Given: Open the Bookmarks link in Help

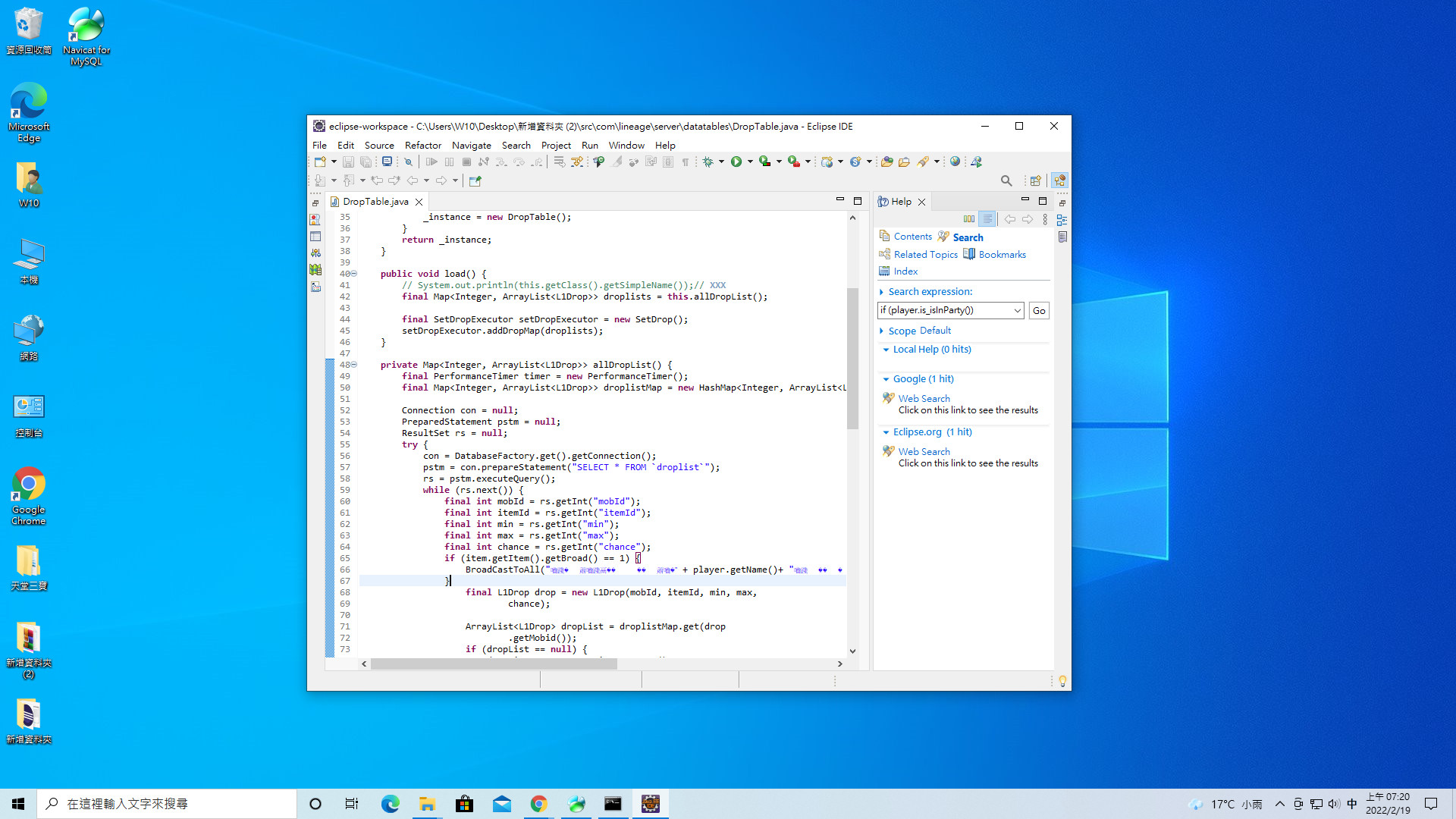Looking at the screenshot, I should pyautogui.click(x=1002, y=255).
